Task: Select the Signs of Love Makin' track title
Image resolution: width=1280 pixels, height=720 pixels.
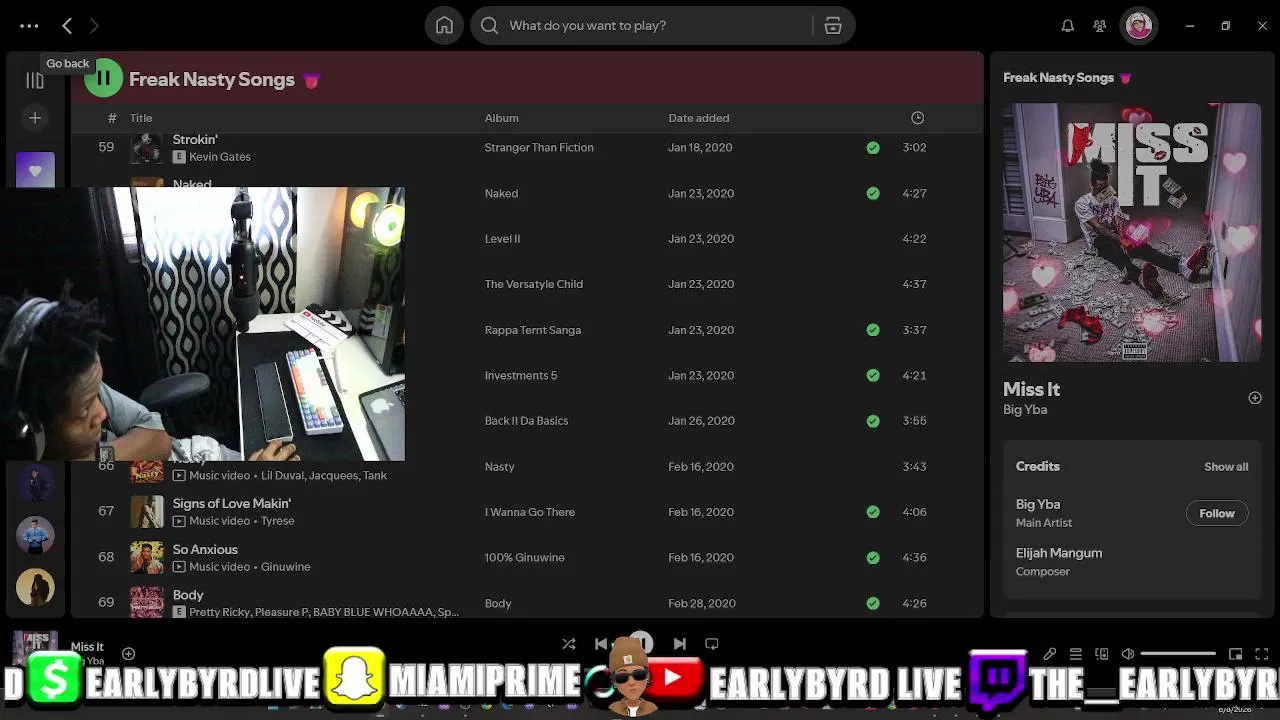Action: click(232, 504)
